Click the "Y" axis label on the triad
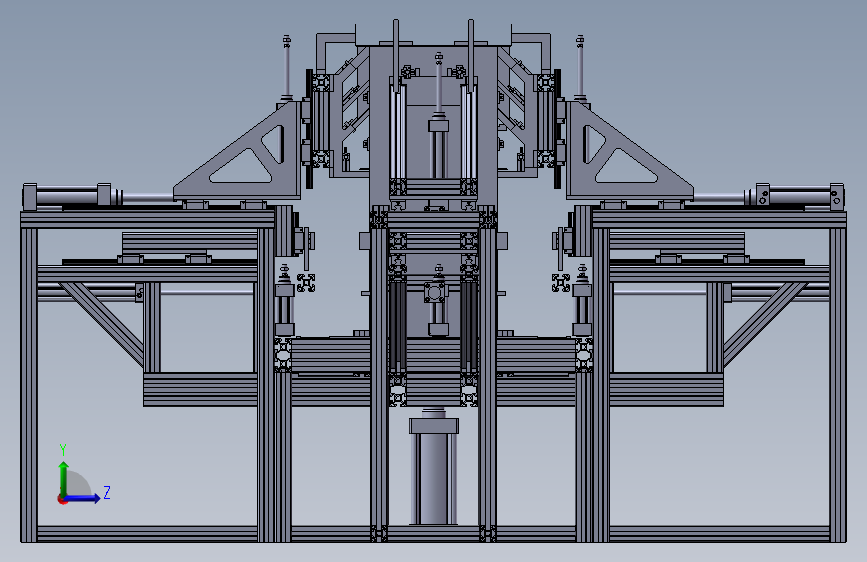867x562 pixels. [63, 450]
